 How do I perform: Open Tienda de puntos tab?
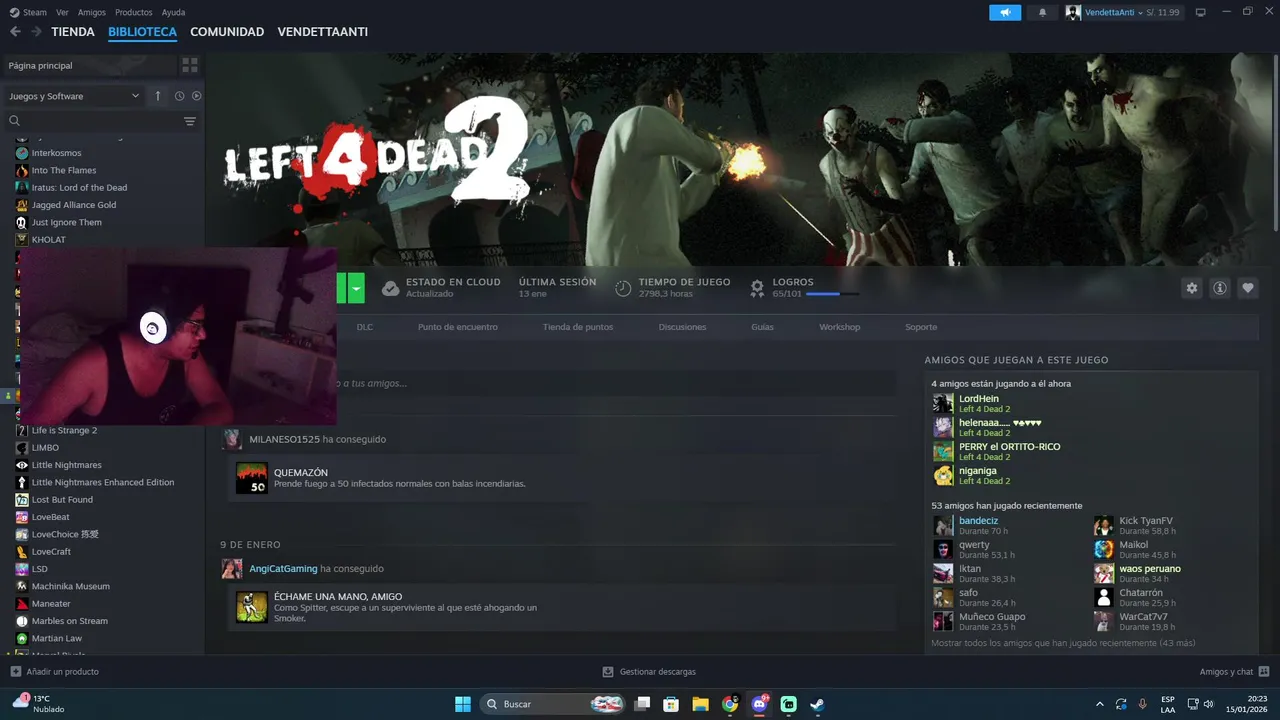pos(578,327)
